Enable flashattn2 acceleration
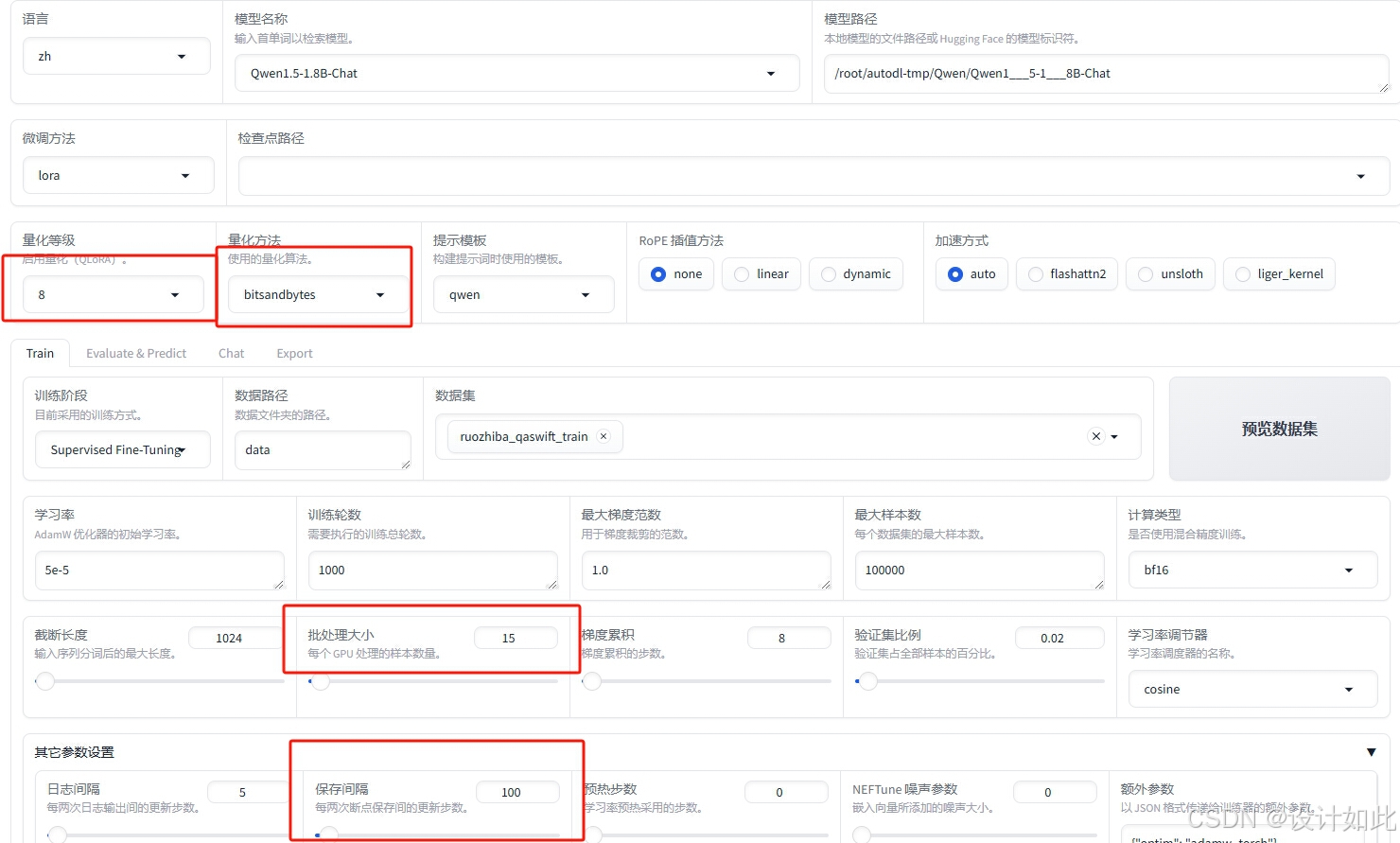This screenshot has width=1400, height=843. click(x=1067, y=274)
